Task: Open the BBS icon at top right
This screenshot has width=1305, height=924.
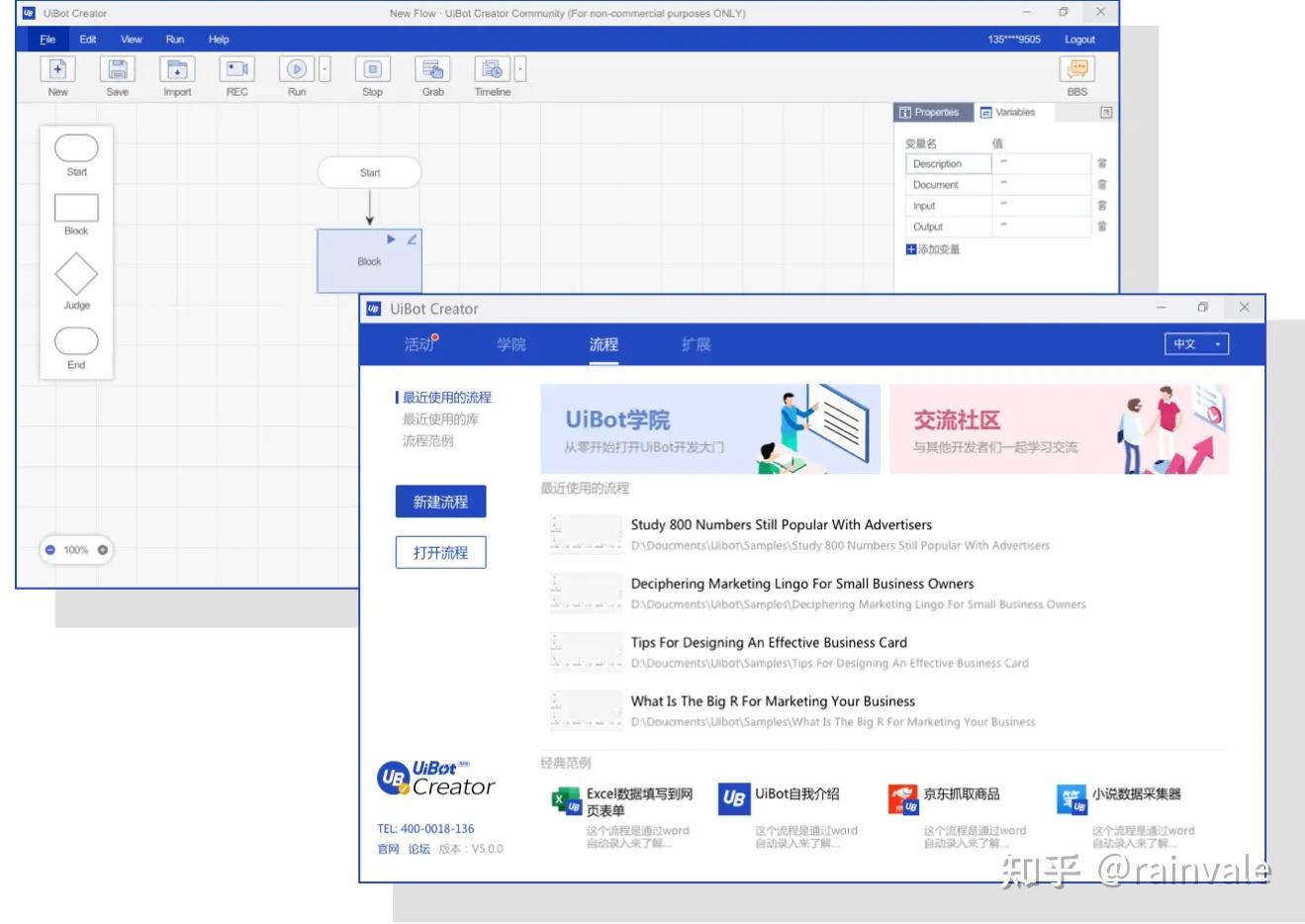Action: pos(1076,69)
